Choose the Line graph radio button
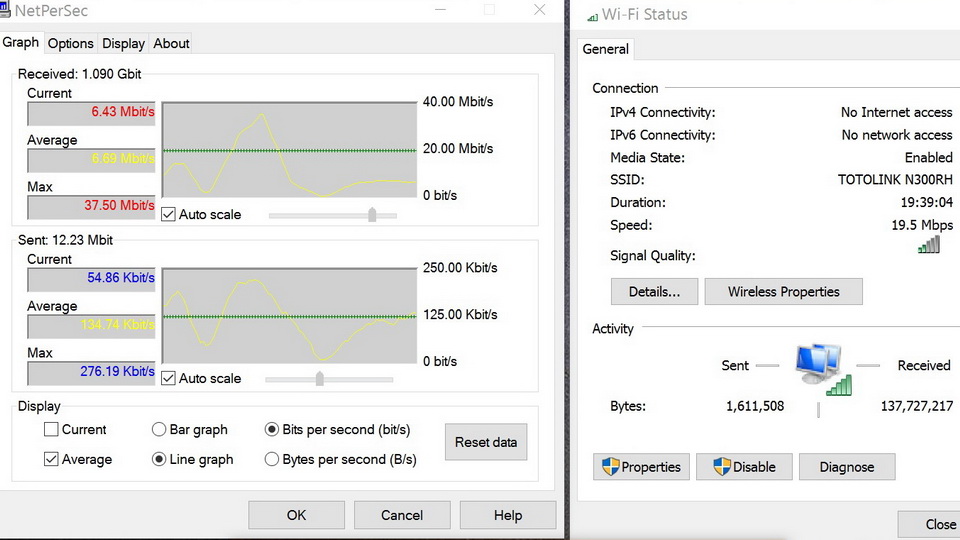The image size is (960, 540). (159, 460)
